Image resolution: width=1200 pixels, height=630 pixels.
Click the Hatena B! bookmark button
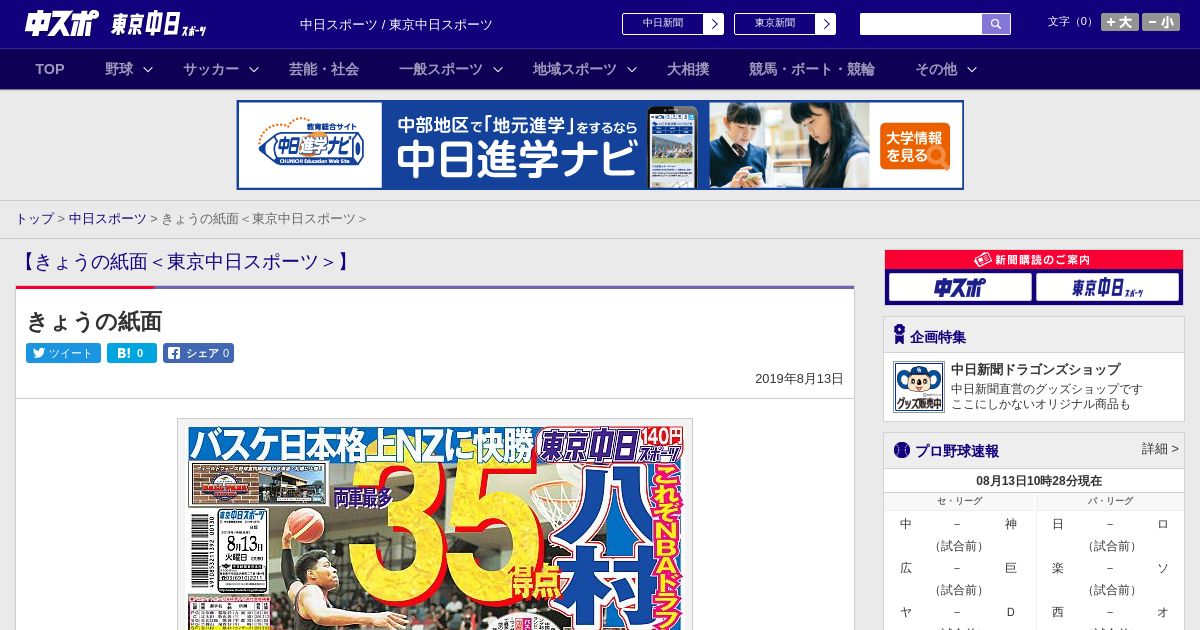pos(132,353)
